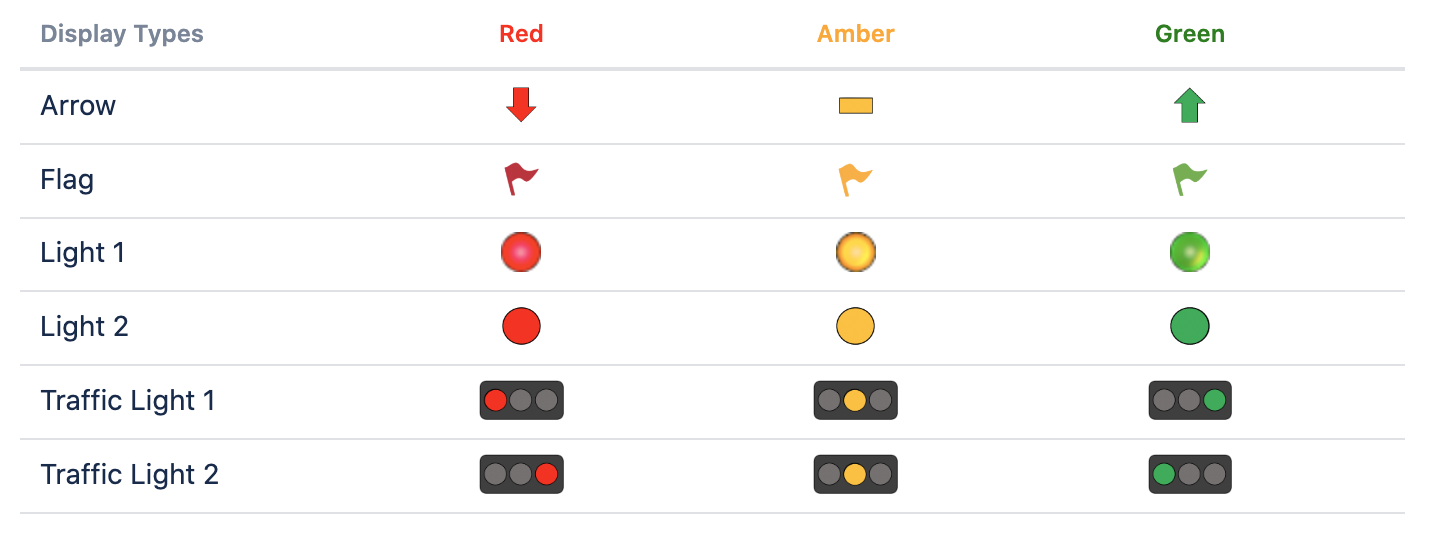Viewport: 1432px width, 546px height.
Task: Click the red Traffic Light 1 icon
Action: pos(521,400)
